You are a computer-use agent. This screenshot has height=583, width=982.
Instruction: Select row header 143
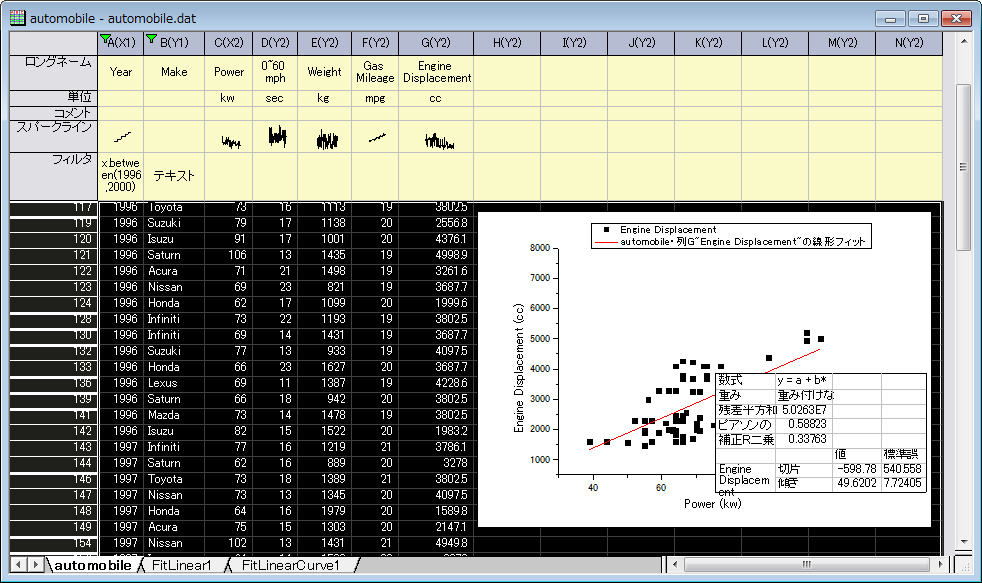(x=54, y=447)
